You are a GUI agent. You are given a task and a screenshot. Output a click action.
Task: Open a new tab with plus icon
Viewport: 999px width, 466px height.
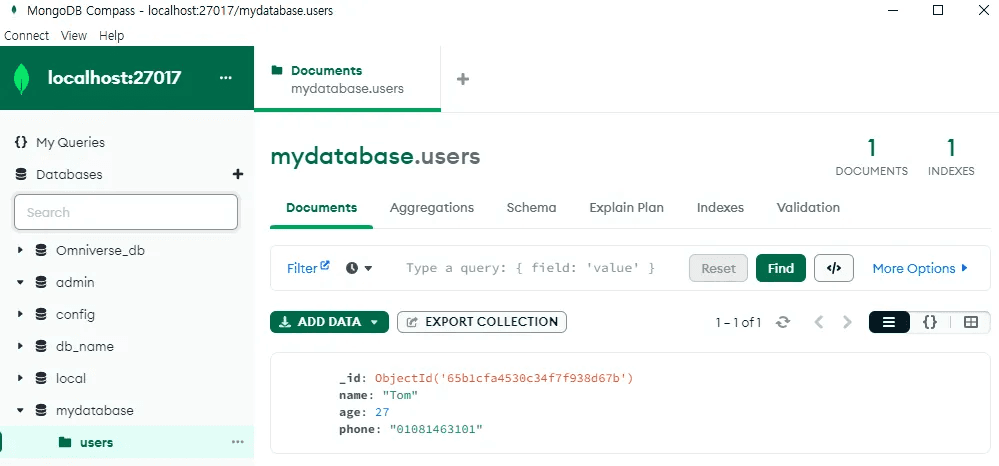tap(463, 79)
